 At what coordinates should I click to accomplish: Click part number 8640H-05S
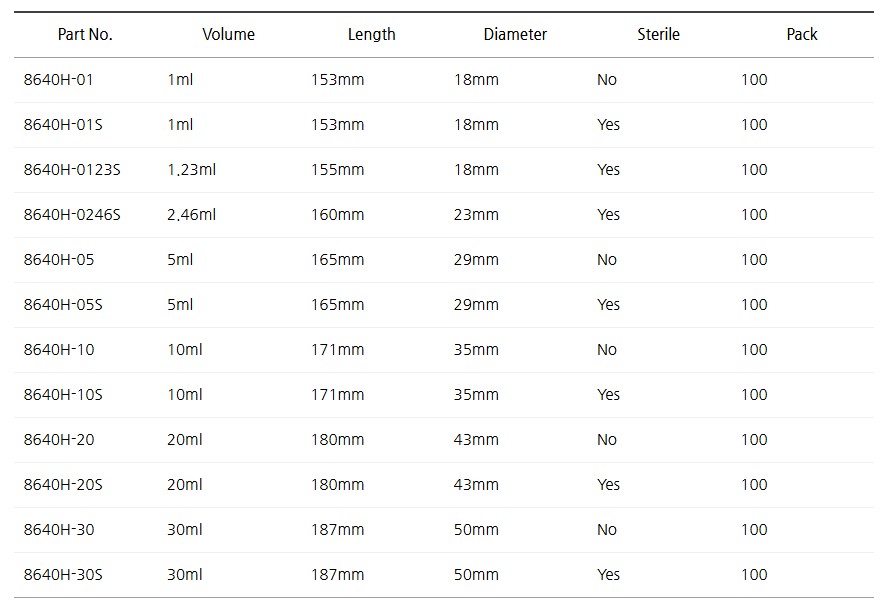point(63,305)
